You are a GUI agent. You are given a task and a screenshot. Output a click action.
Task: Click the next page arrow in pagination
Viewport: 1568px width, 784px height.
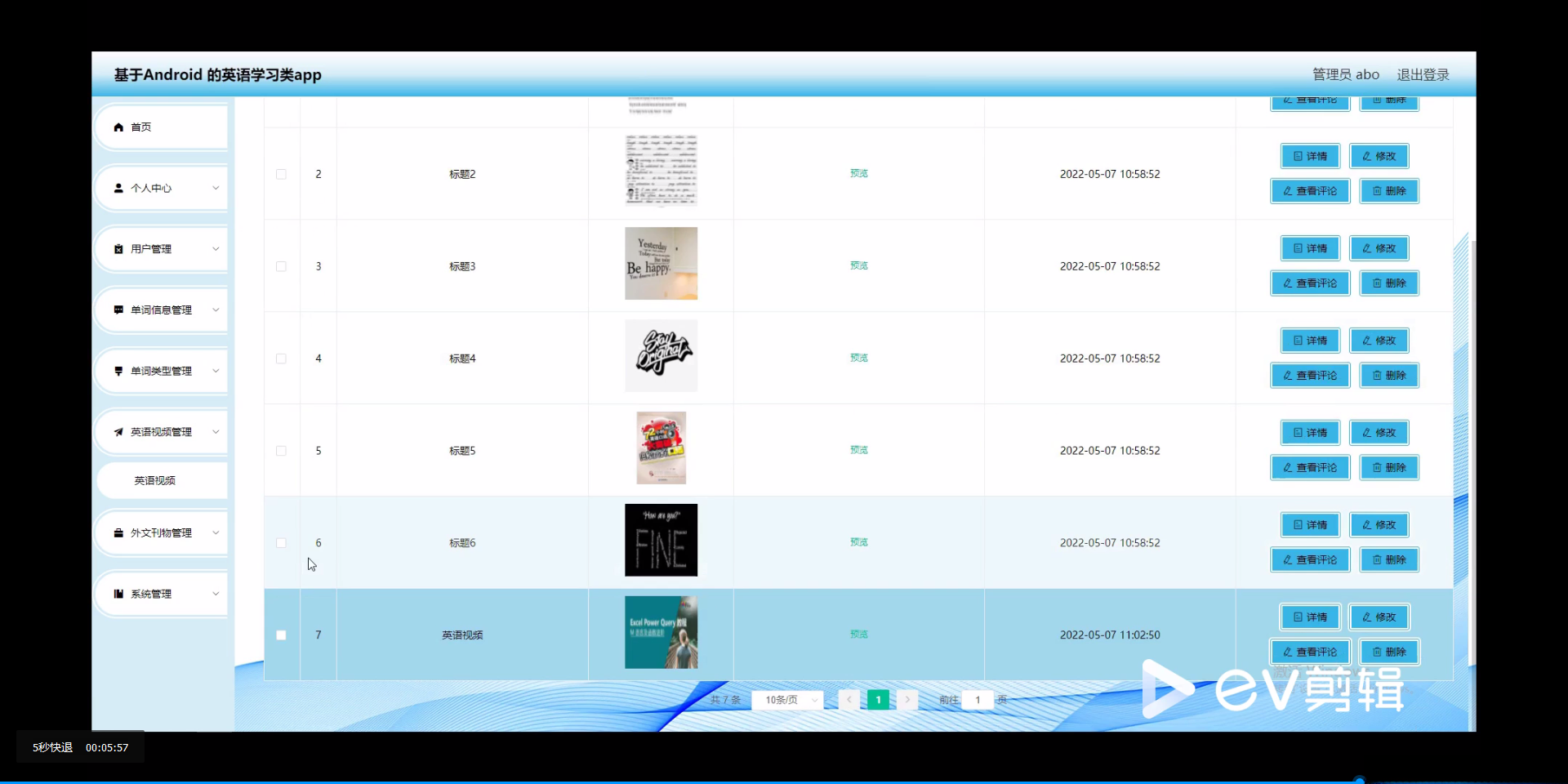tap(907, 700)
